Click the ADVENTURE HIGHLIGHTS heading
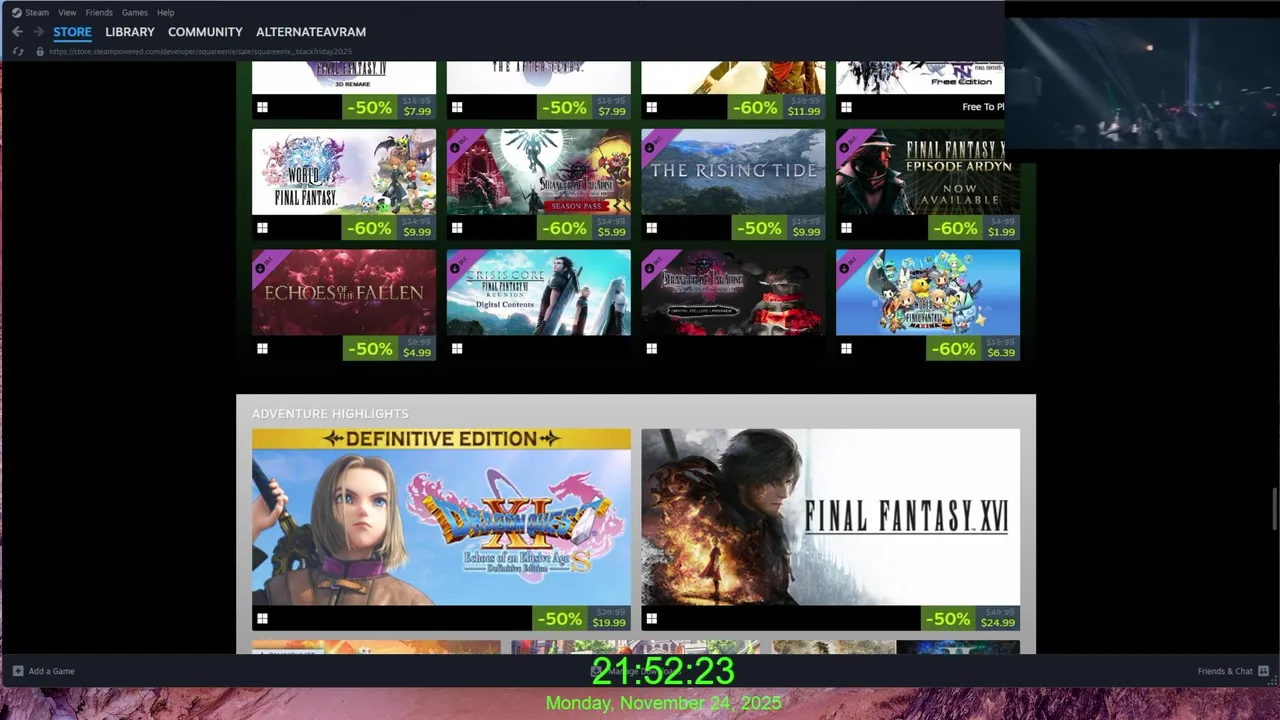 pyautogui.click(x=330, y=413)
